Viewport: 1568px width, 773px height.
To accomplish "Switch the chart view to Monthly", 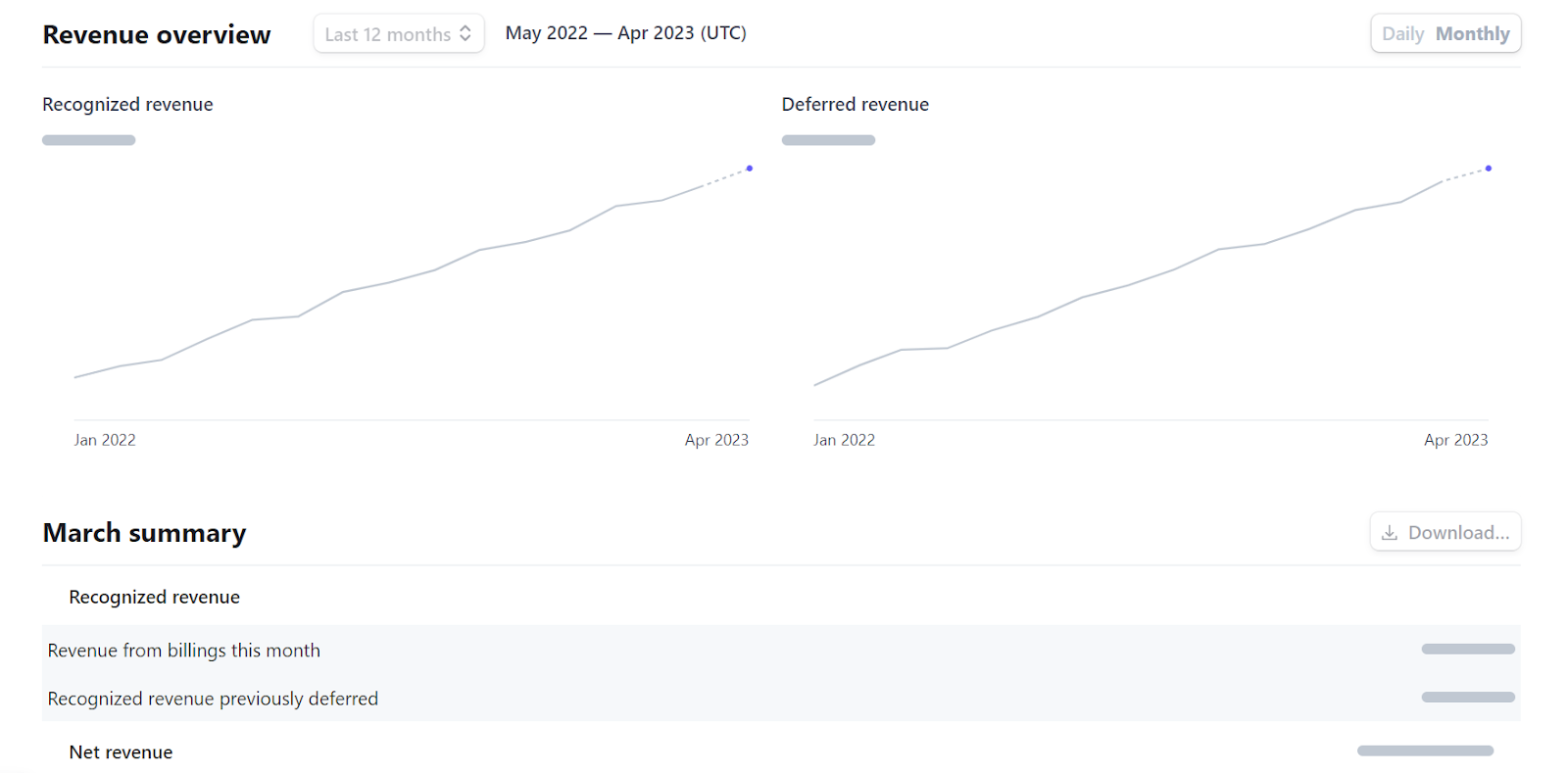I will coord(1472,33).
